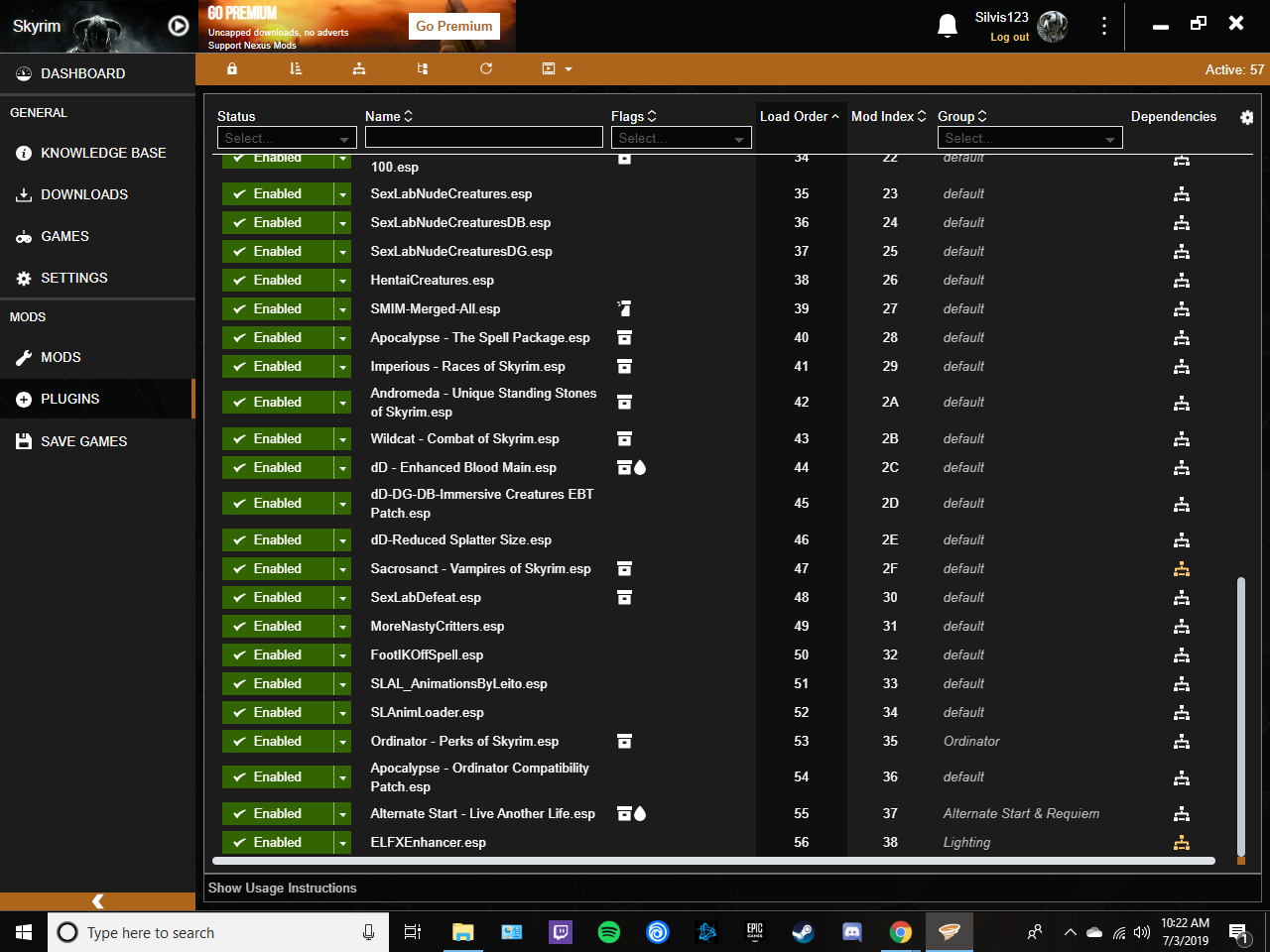Click the flag icon for SMIM-Merged-All.esp

(625, 308)
